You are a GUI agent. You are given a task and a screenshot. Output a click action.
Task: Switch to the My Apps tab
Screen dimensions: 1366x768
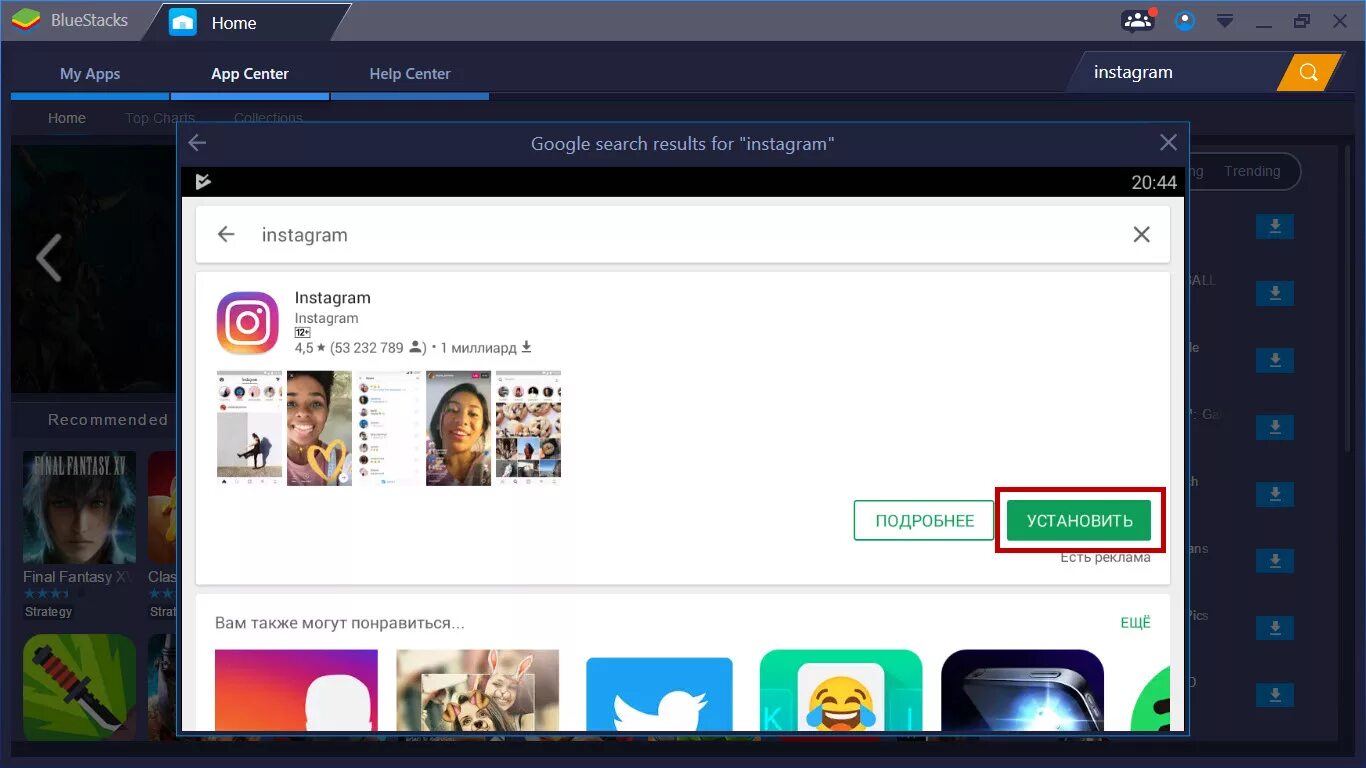pyautogui.click(x=90, y=74)
